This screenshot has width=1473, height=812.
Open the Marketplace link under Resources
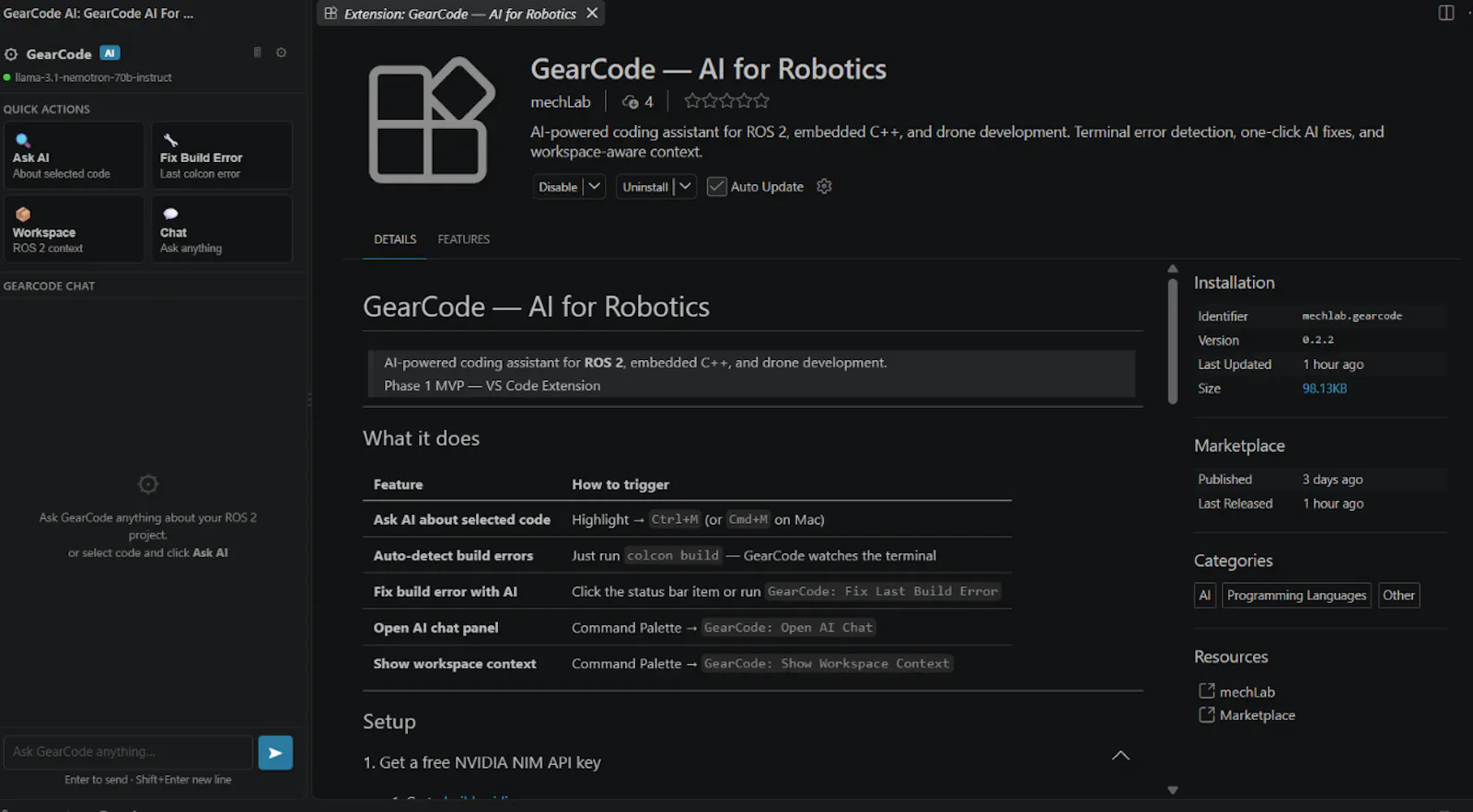tap(1257, 715)
